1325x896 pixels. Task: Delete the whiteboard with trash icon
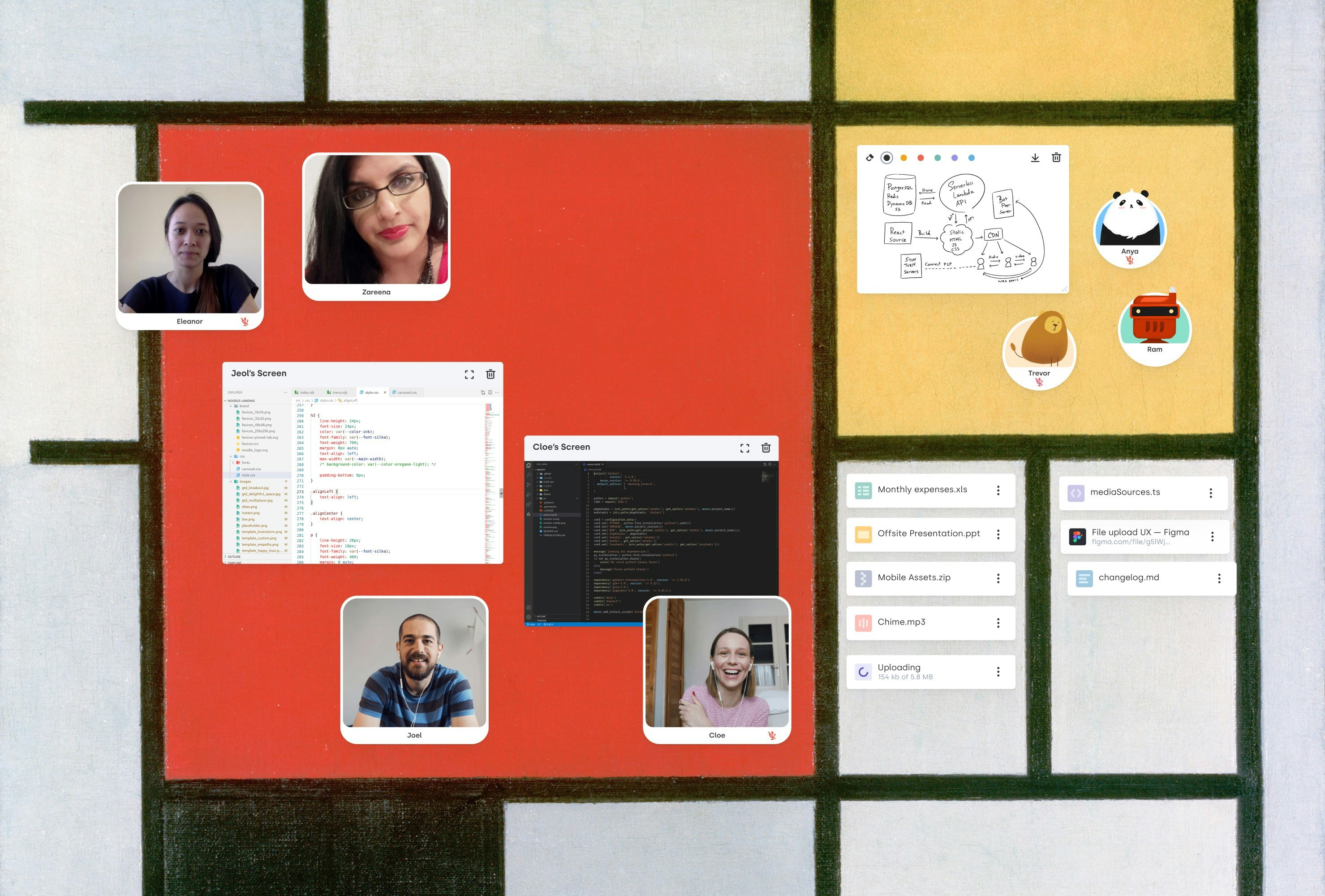(x=1056, y=157)
